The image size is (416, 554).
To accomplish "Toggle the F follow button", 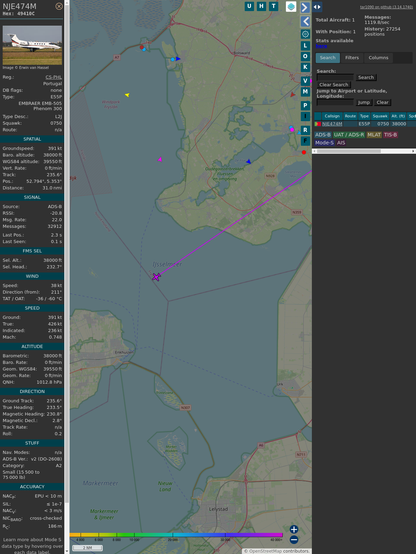I will click(x=305, y=141).
